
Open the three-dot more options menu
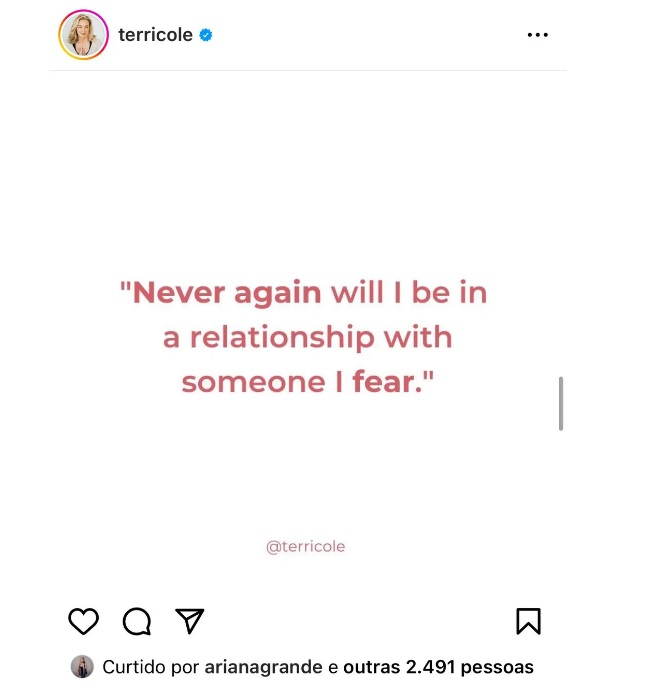[x=537, y=35]
